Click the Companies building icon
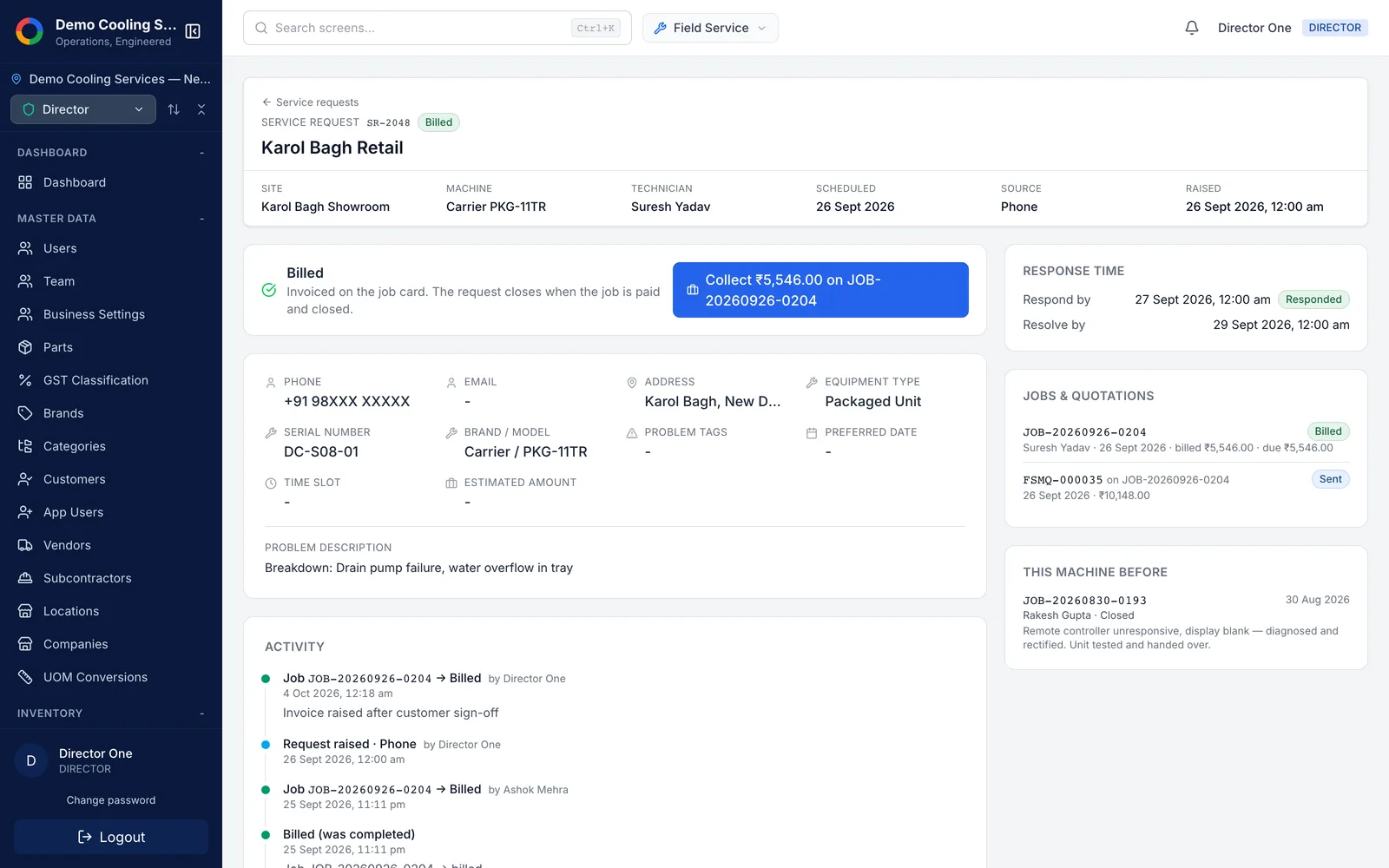The image size is (1389, 868). click(25, 644)
